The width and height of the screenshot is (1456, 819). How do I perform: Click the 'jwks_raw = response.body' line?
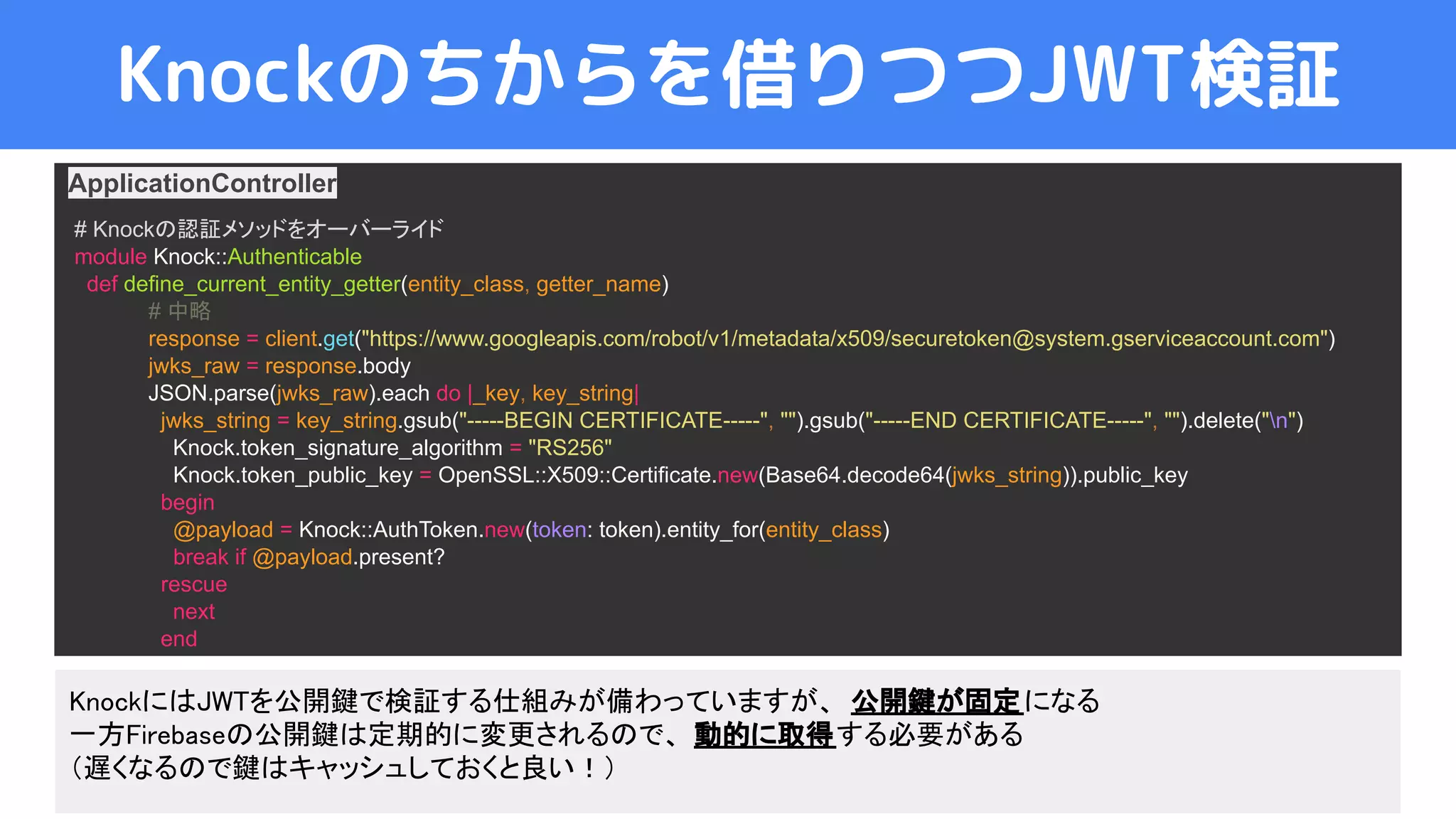click(x=279, y=366)
